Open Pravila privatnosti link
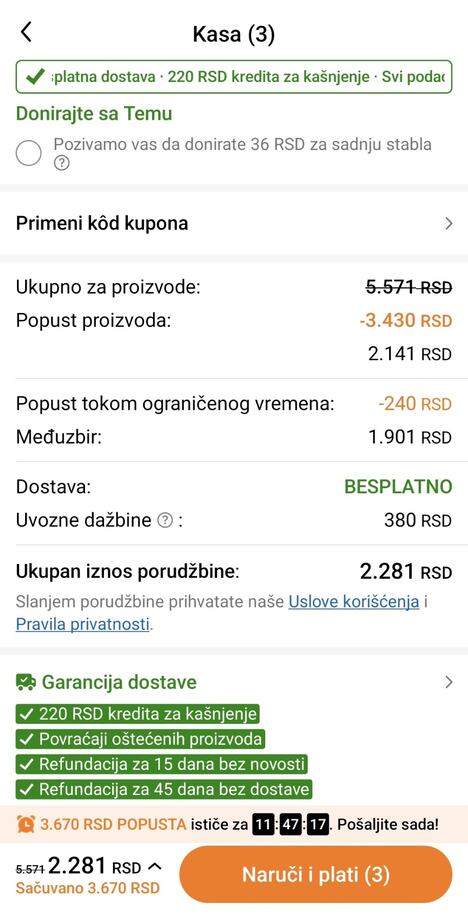Viewport: 468px width, 922px height. [x=83, y=624]
